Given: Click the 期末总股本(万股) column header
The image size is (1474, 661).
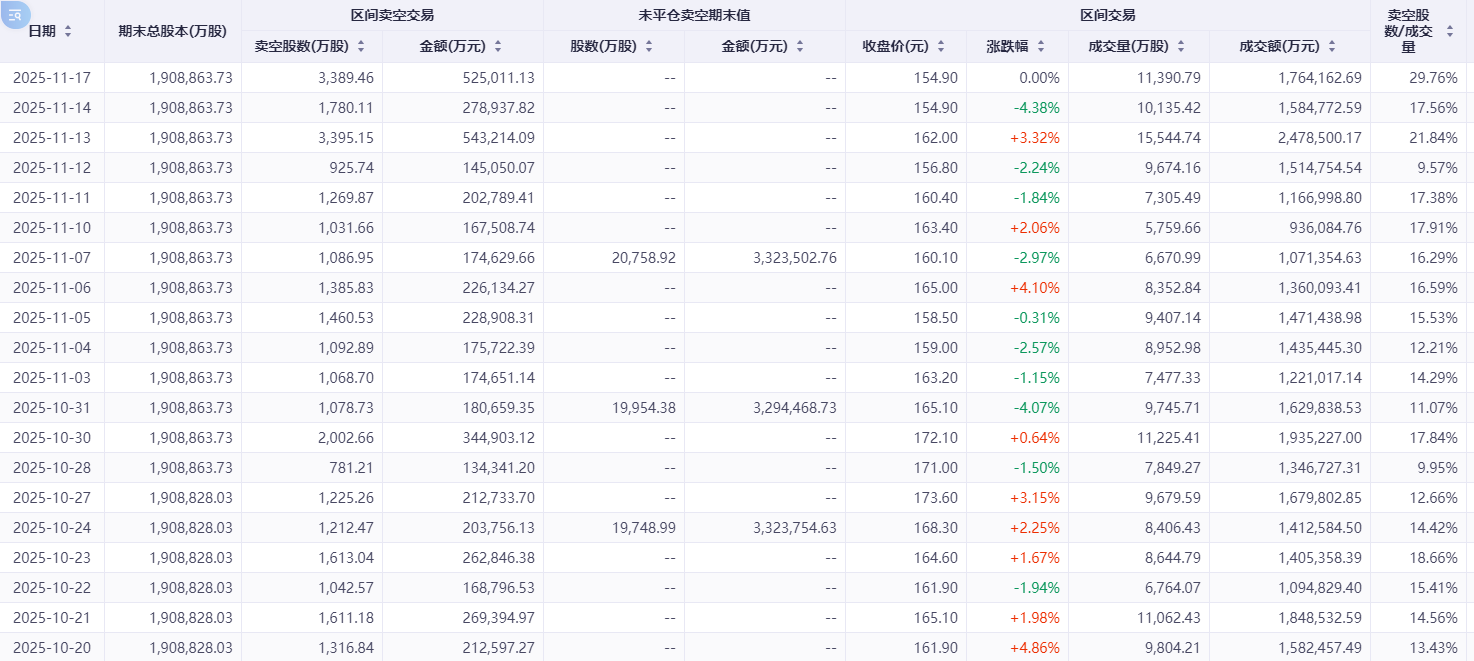Looking at the screenshot, I should pyautogui.click(x=172, y=31).
